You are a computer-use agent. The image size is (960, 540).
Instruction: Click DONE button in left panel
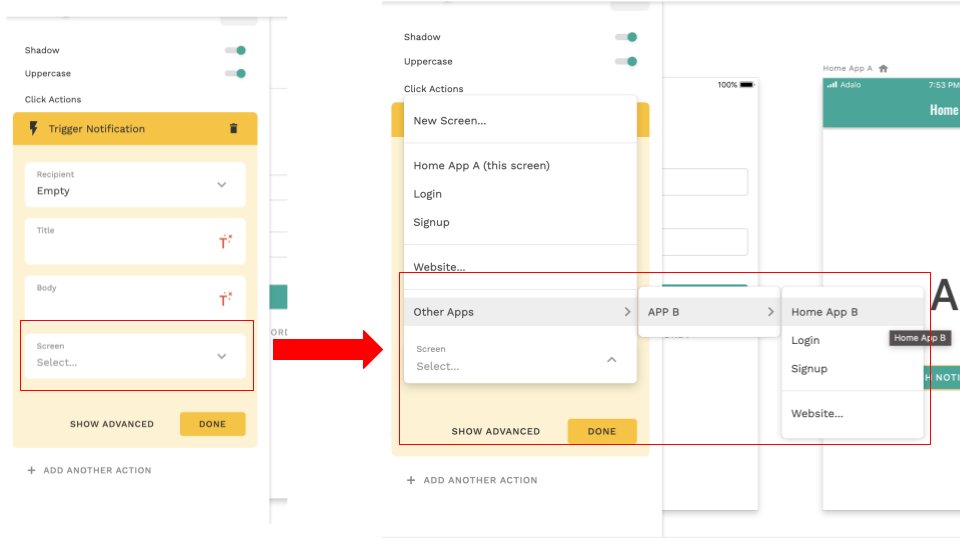pos(212,424)
